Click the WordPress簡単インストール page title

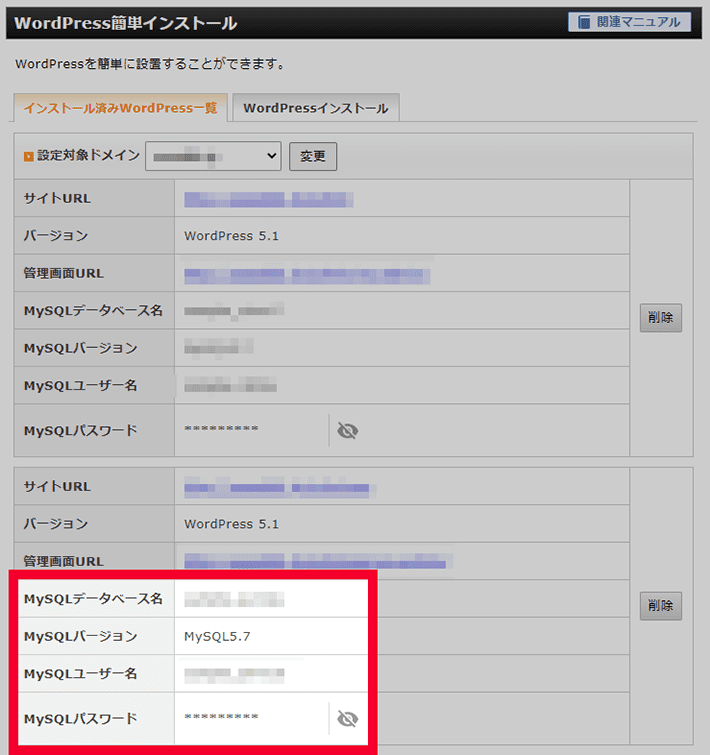(126, 23)
